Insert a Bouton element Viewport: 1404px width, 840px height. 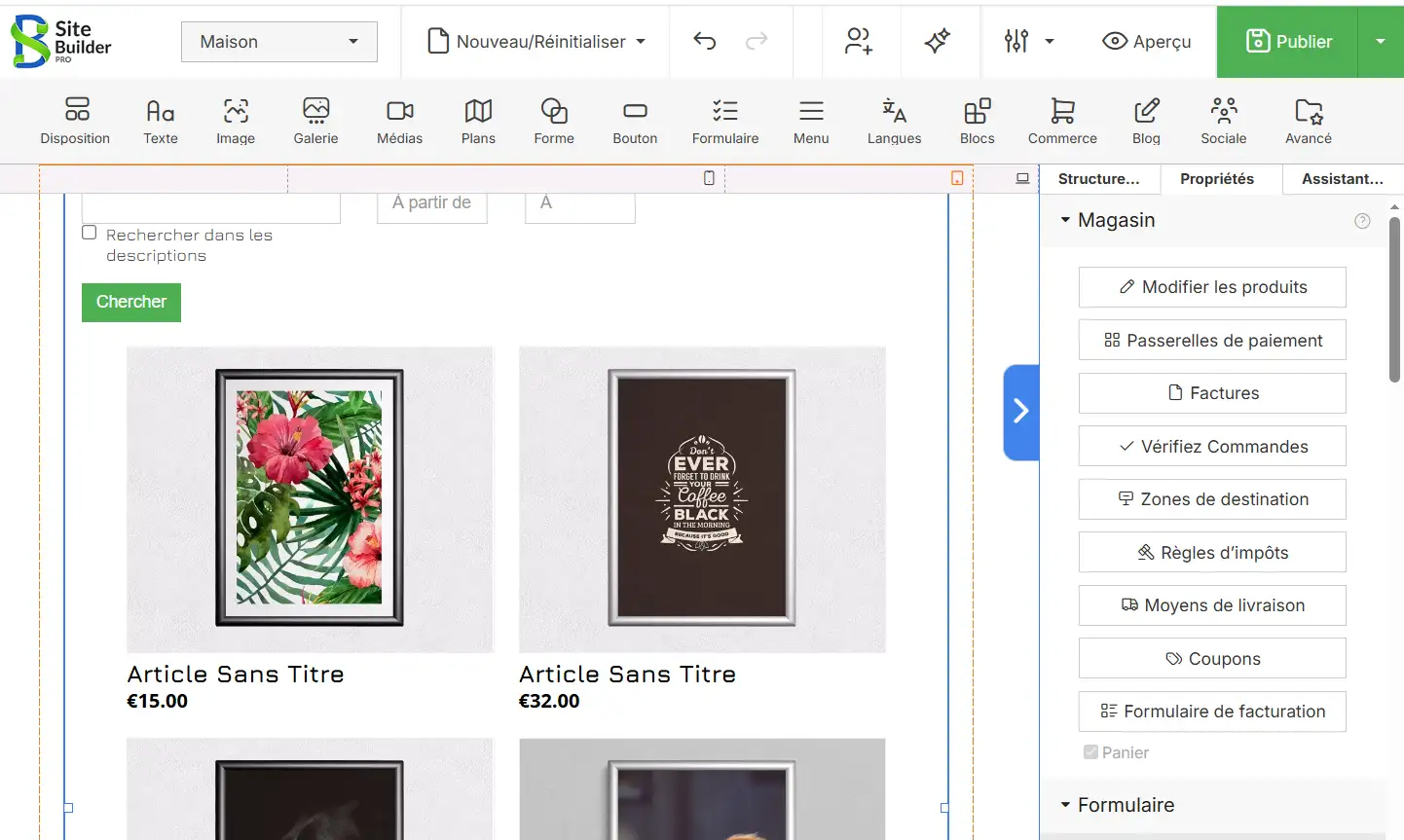[x=635, y=122]
